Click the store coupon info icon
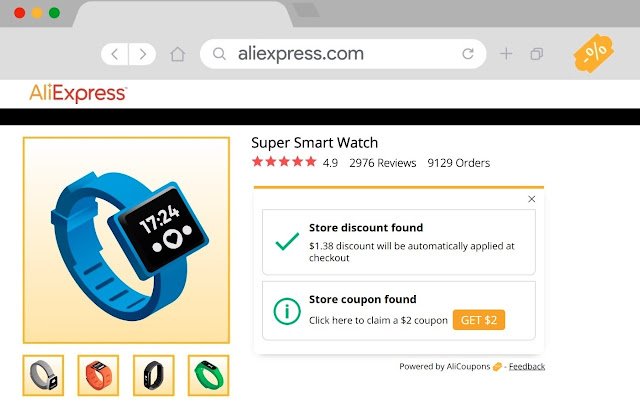The image size is (640, 400). [287, 311]
